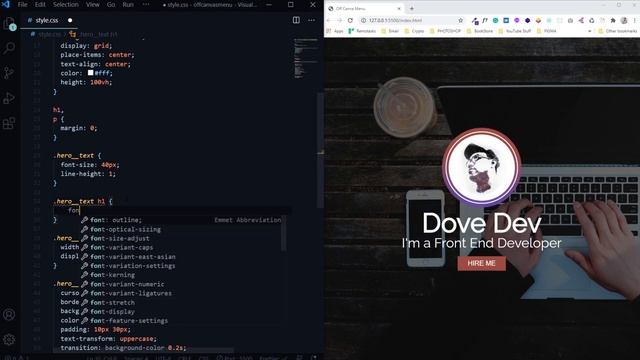Show more bookmarks with the chevron
This screenshot has height=360, width=640.
590,31
